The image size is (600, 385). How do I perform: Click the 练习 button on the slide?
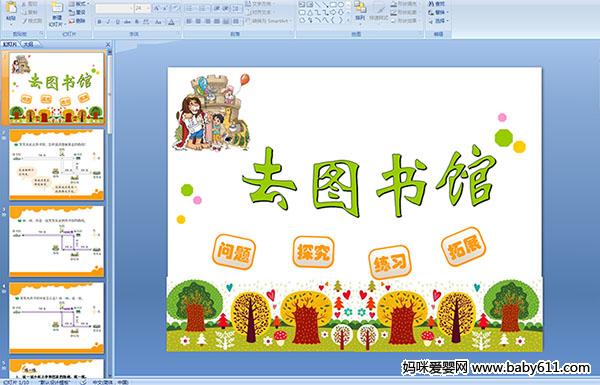point(390,262)
